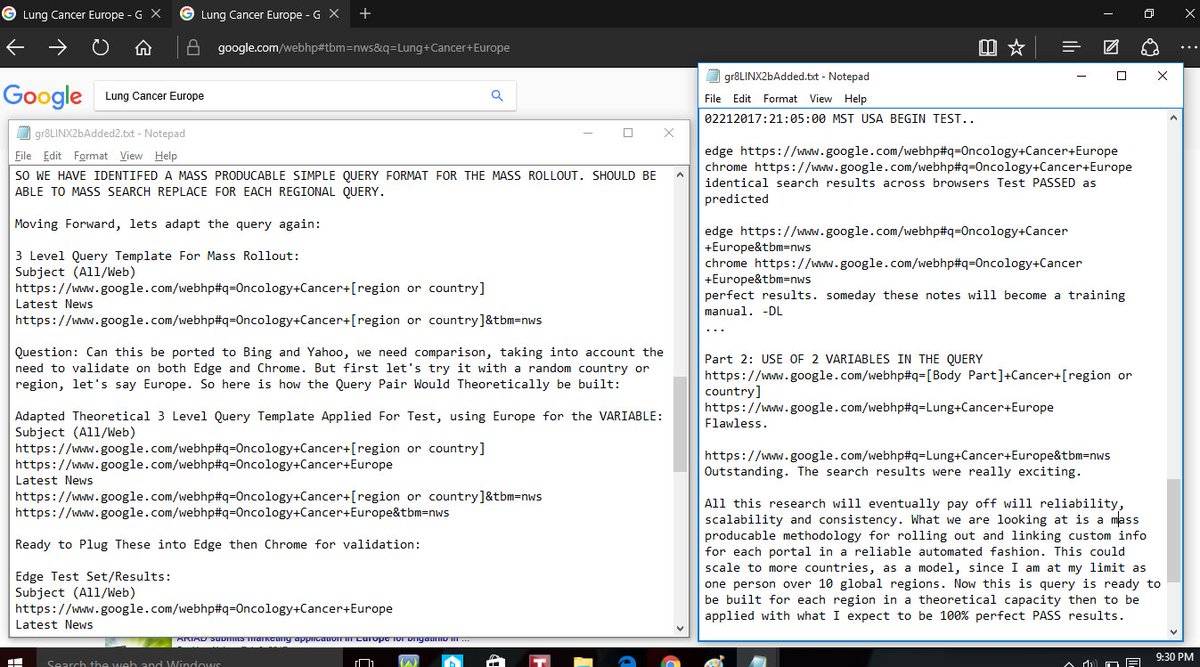This screenshot has width=1200, height=667.
Task: Maximize the gr8LINX2bAdded2.txt Notepad window
Action: point(628,133)
